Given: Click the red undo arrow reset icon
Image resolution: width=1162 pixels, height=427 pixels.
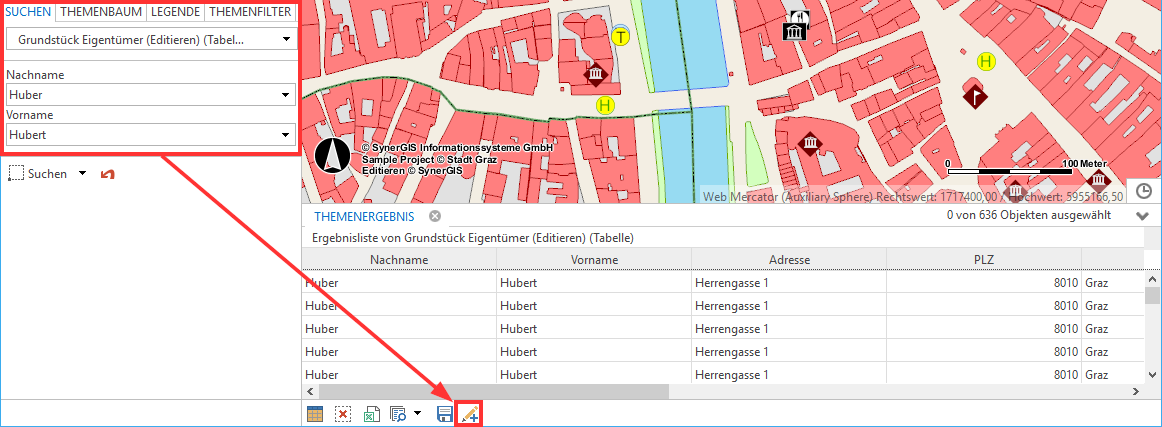Looking at the screenshot, I should (107, 174).
